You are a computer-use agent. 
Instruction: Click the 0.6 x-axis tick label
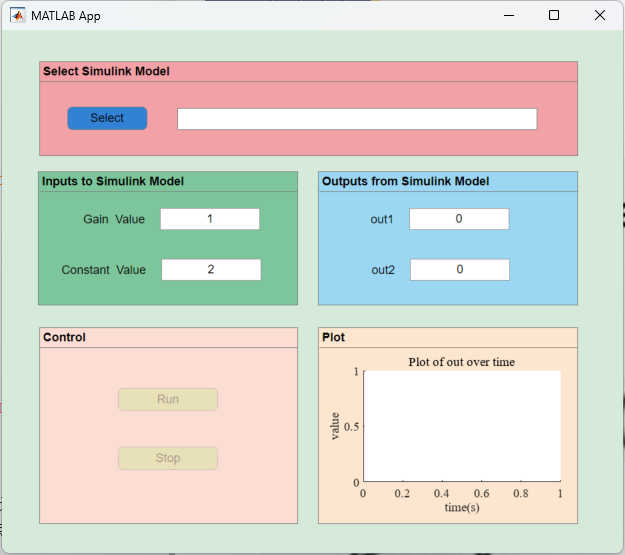(x=482, y=494)
